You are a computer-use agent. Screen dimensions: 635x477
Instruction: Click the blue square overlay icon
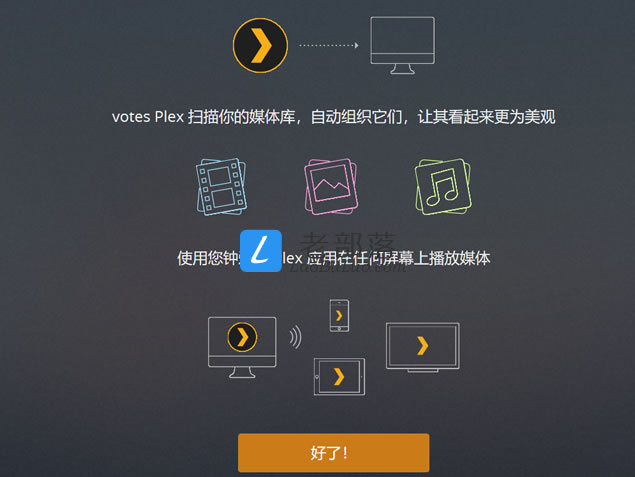(x=261, y=251)
